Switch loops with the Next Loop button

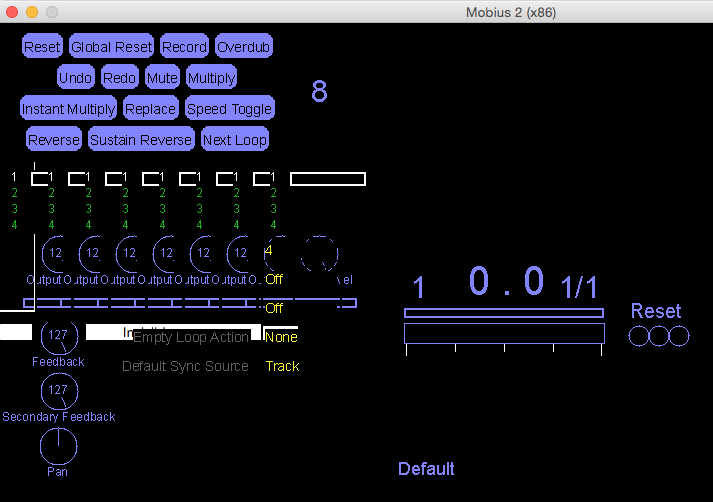[235, 139]
